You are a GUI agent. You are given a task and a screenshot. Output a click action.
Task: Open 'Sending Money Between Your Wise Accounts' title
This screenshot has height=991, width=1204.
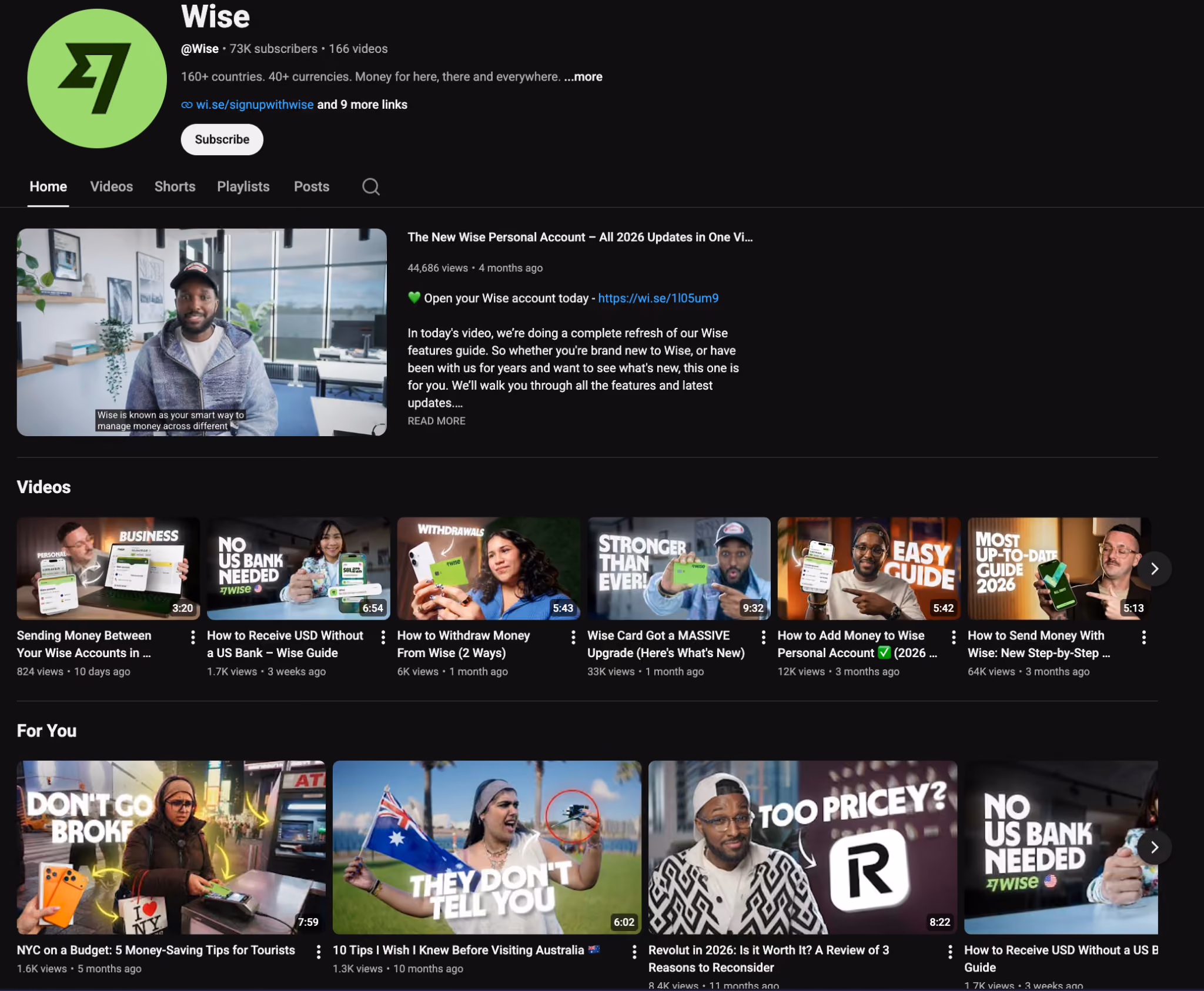pos(84,644)
